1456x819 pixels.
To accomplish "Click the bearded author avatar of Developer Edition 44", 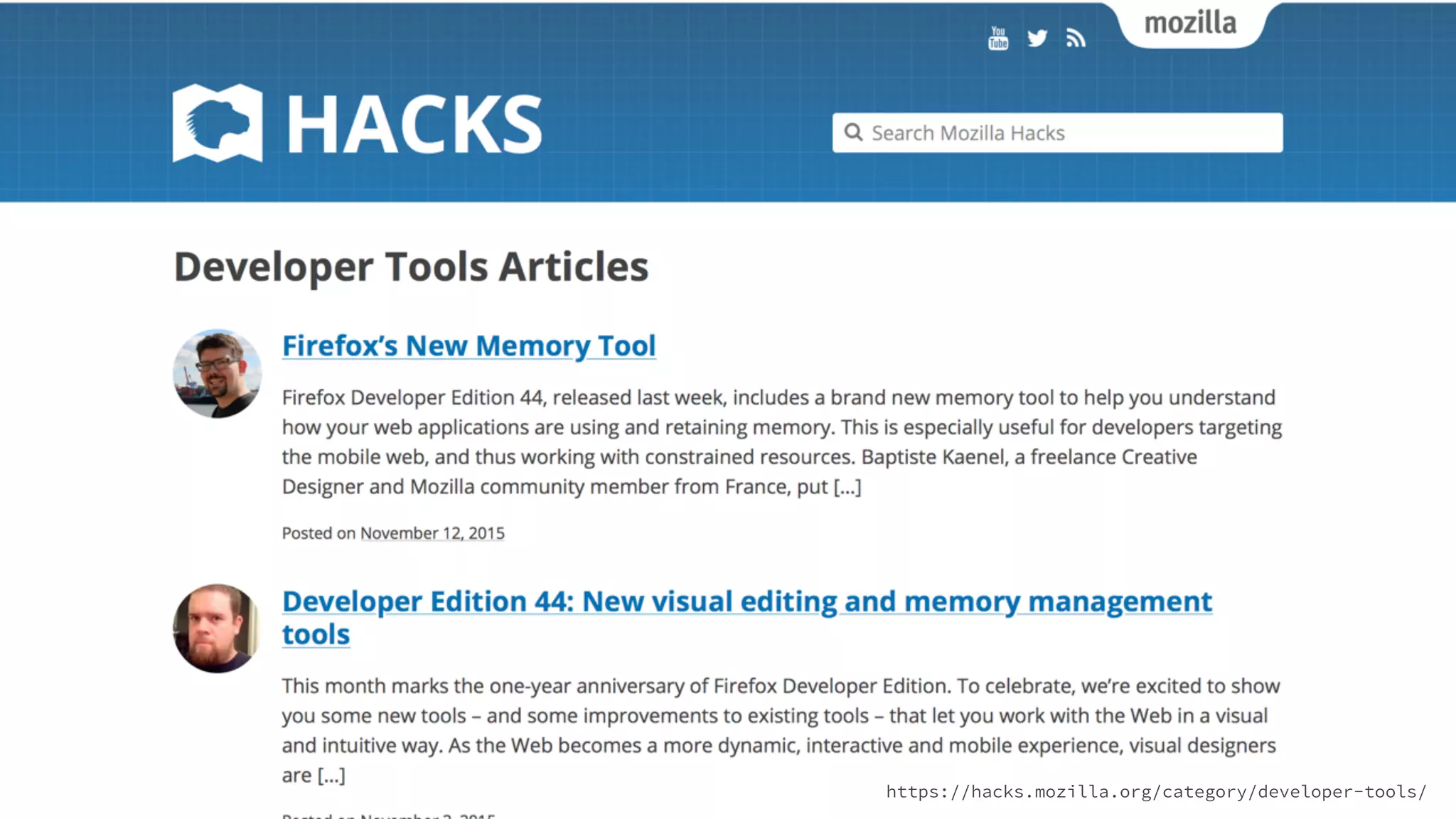I will [x=218, y=628].
